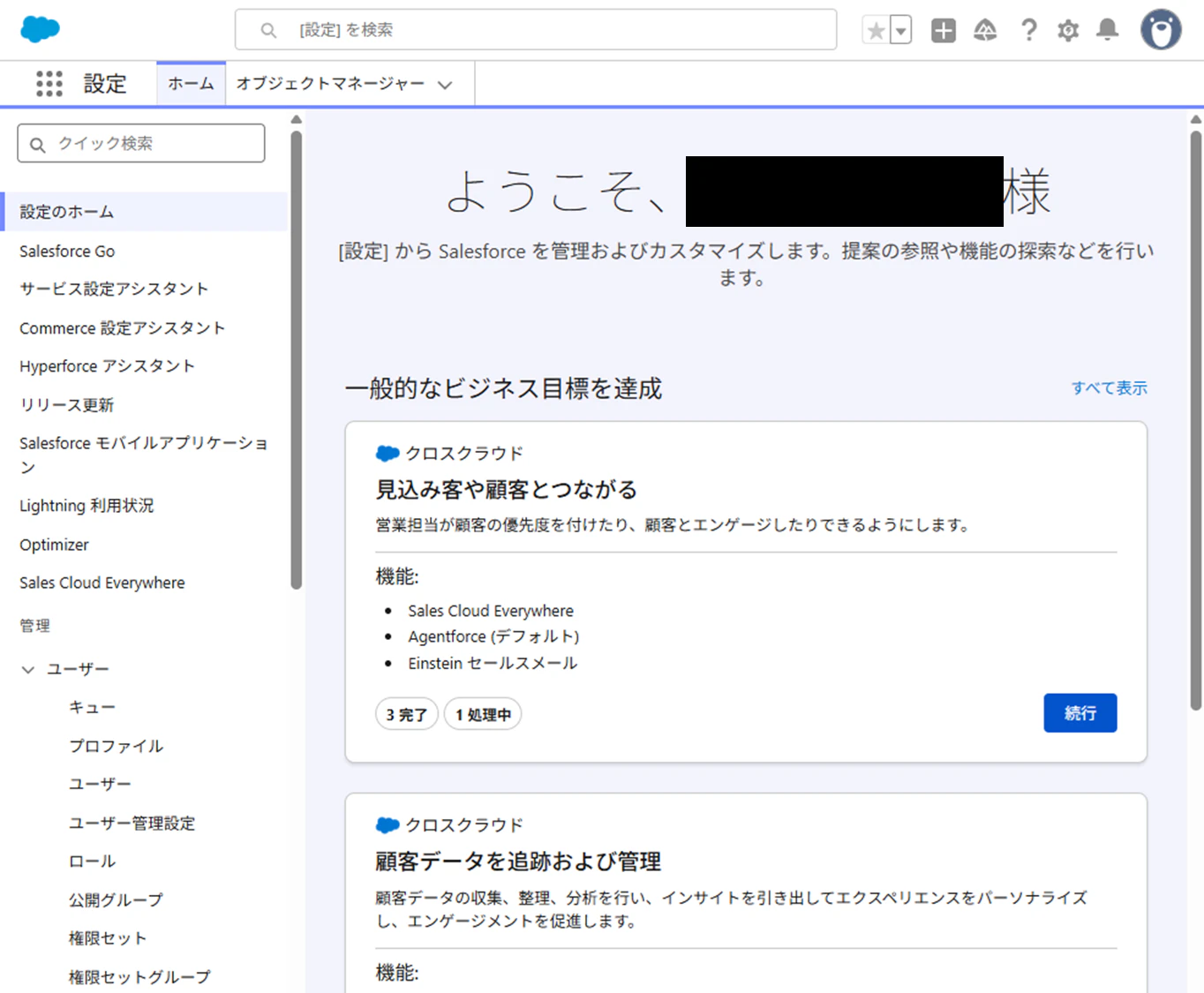Open the help question mark icon
The width and height of the screenshot is (1204, 993).
coord(1028,31)
